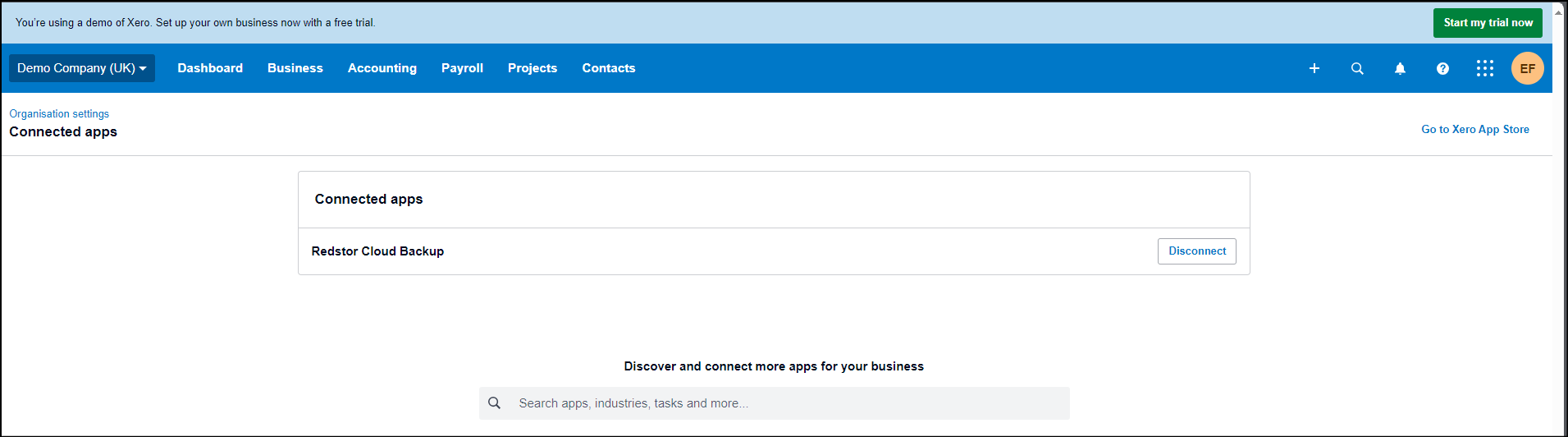Open the search magnifier in header
Image resolution: width=1568 pixels, height=437 pixels.
[x=1357, y=68]
